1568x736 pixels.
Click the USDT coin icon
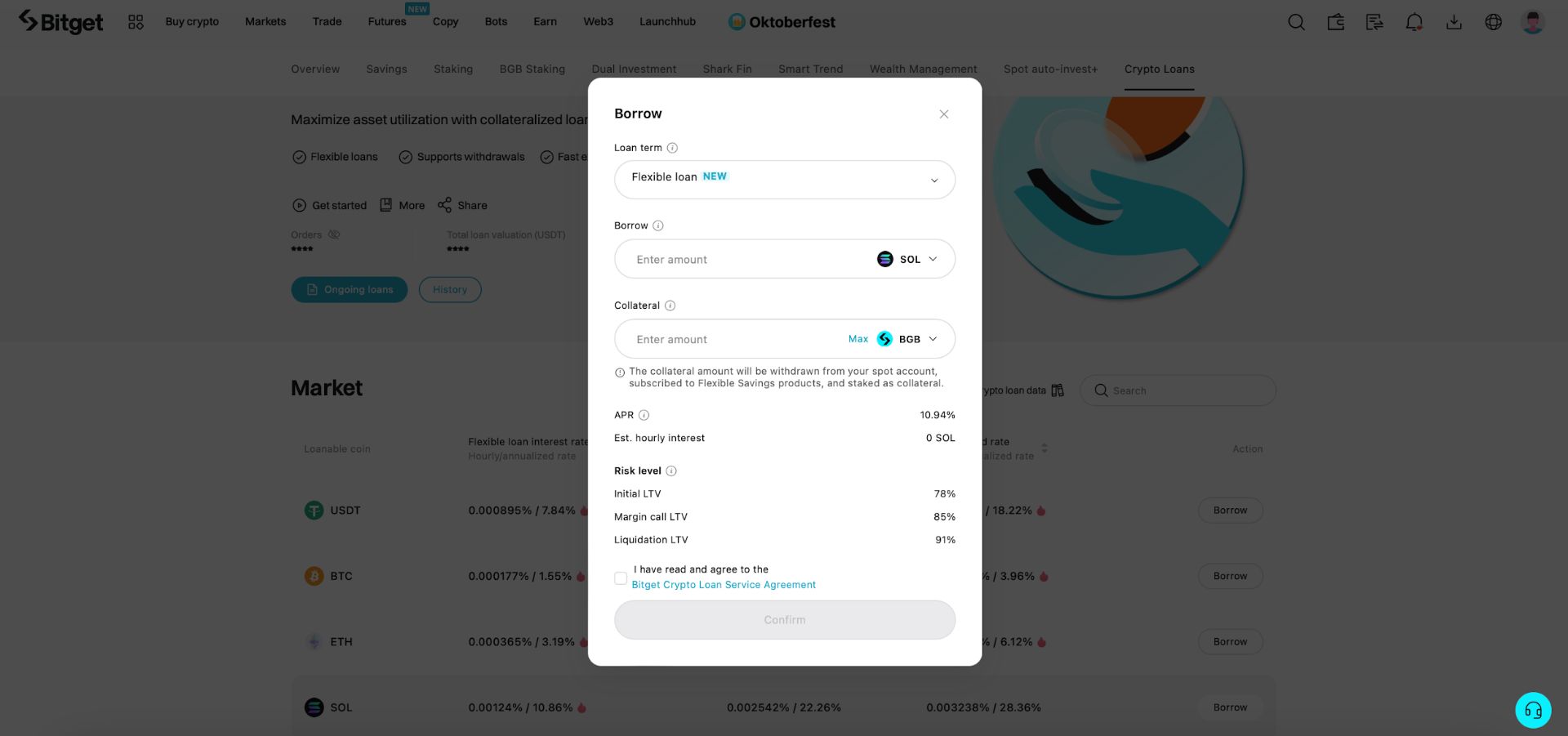tap(314, 511)
